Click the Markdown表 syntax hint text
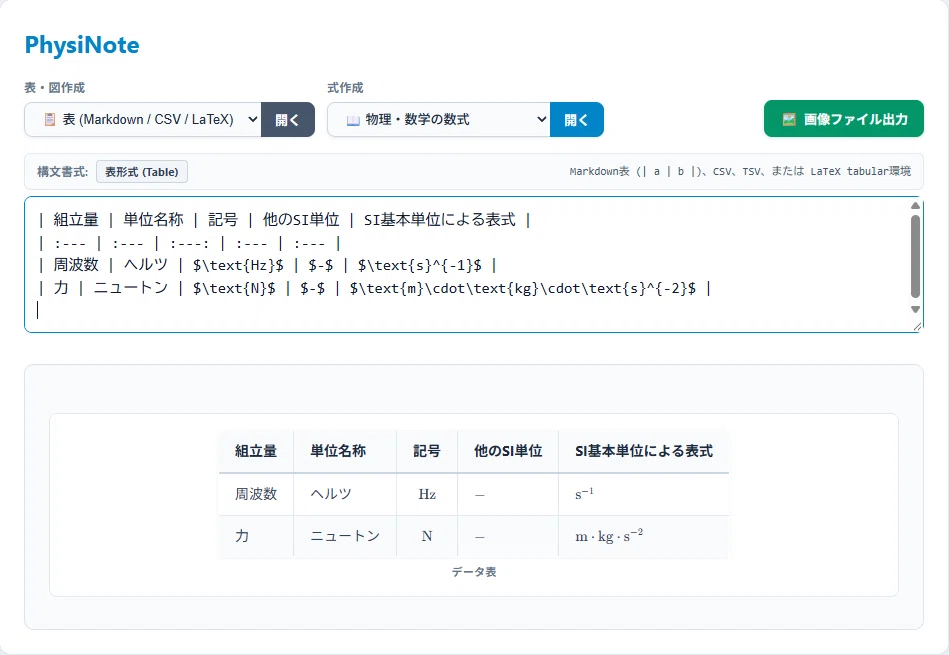 coord(740,171)
